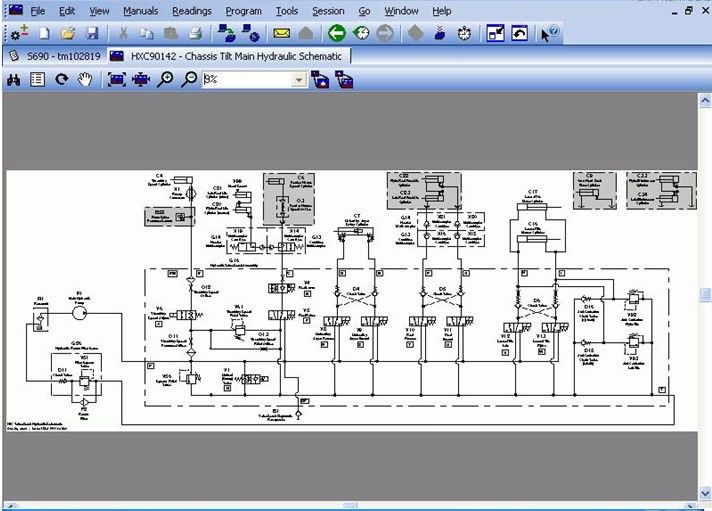Select the hand pan tool

click(x=85, y=79)
